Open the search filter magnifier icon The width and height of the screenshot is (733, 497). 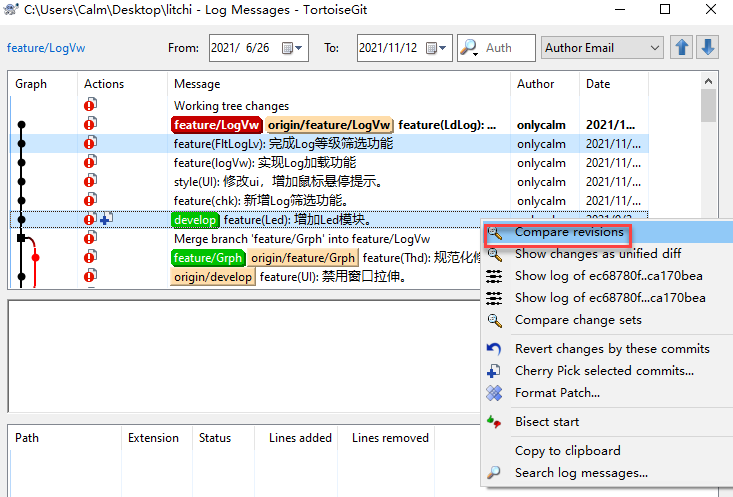pyautogui.click(x=469, y=48)
